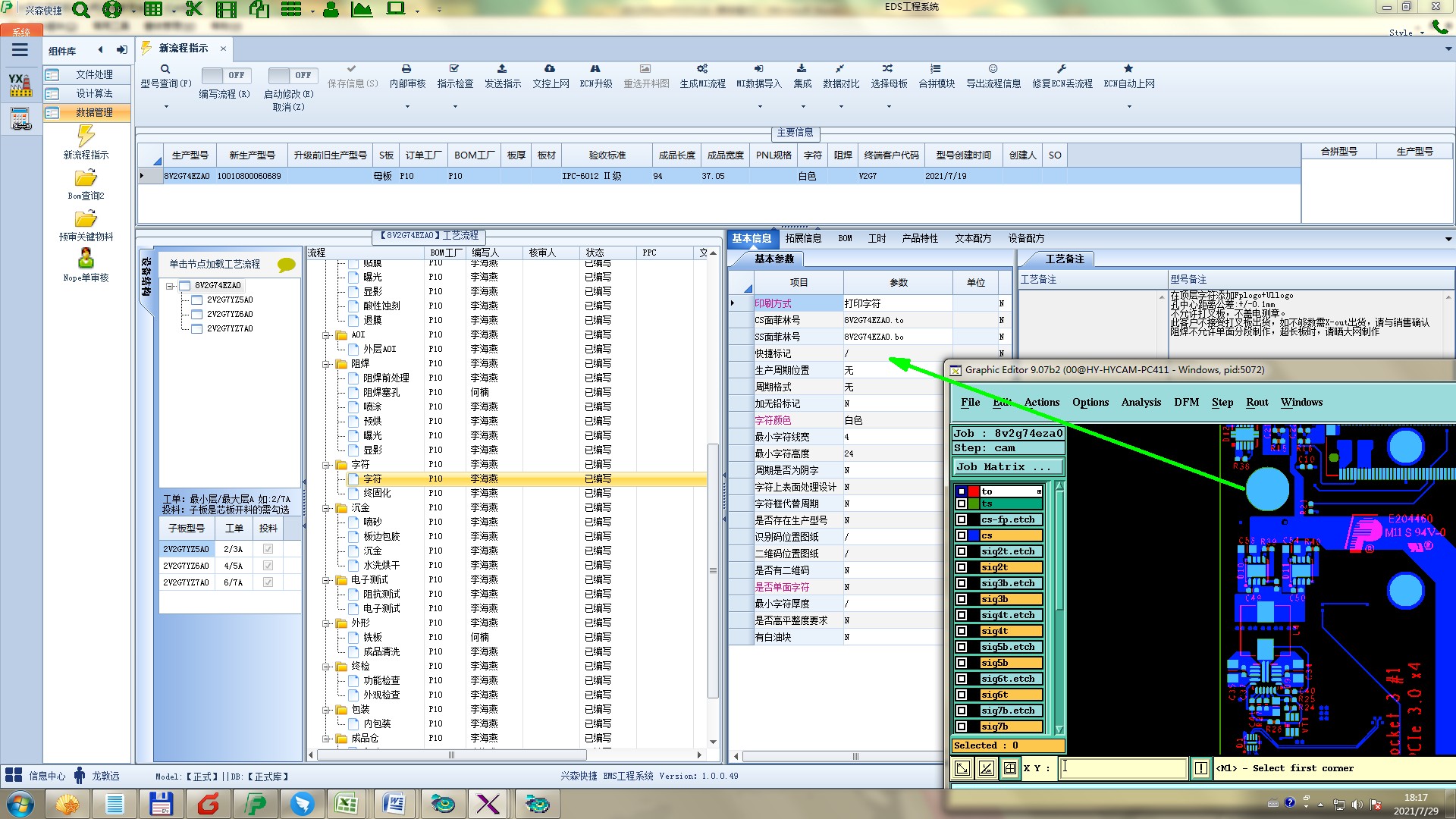The image size is (1456, 819).
Task: Click the 型号查询 search icon
Action: (x=165, y=69)
